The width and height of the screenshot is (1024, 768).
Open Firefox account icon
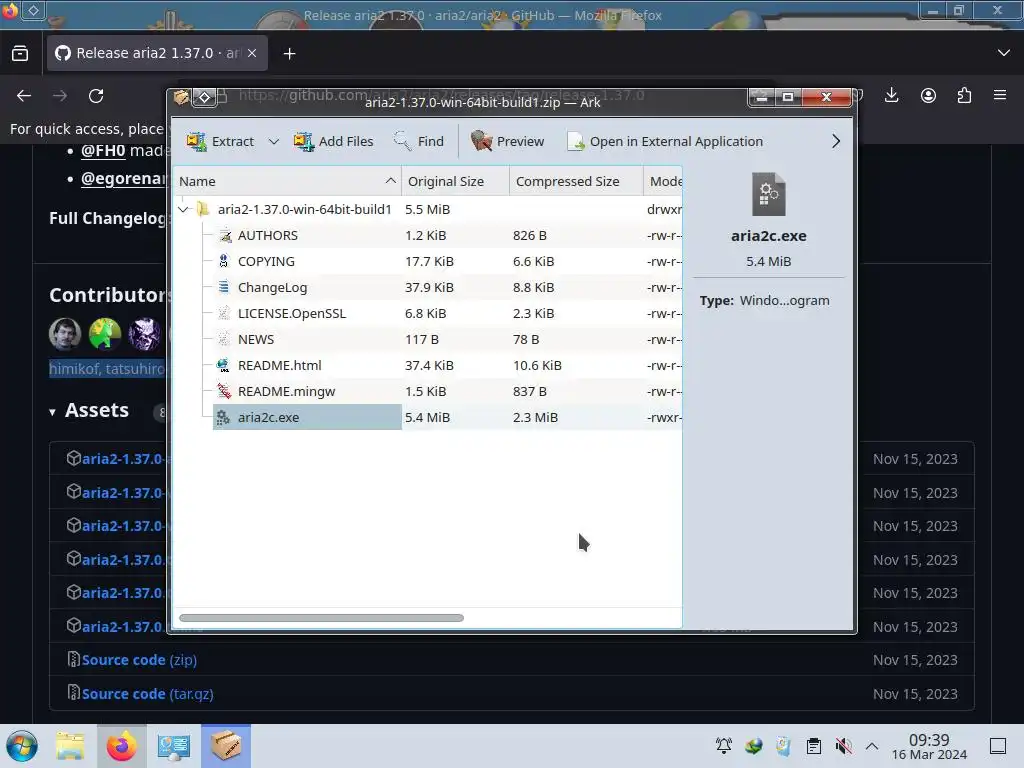pos(928,96)
